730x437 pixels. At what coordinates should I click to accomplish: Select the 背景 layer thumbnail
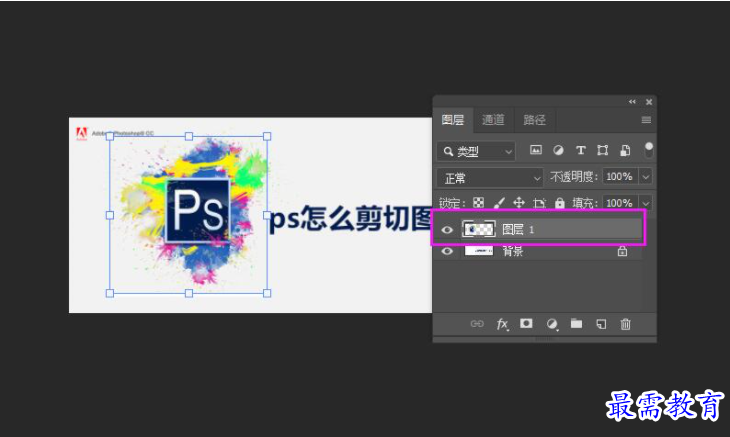tap(479, 251)
